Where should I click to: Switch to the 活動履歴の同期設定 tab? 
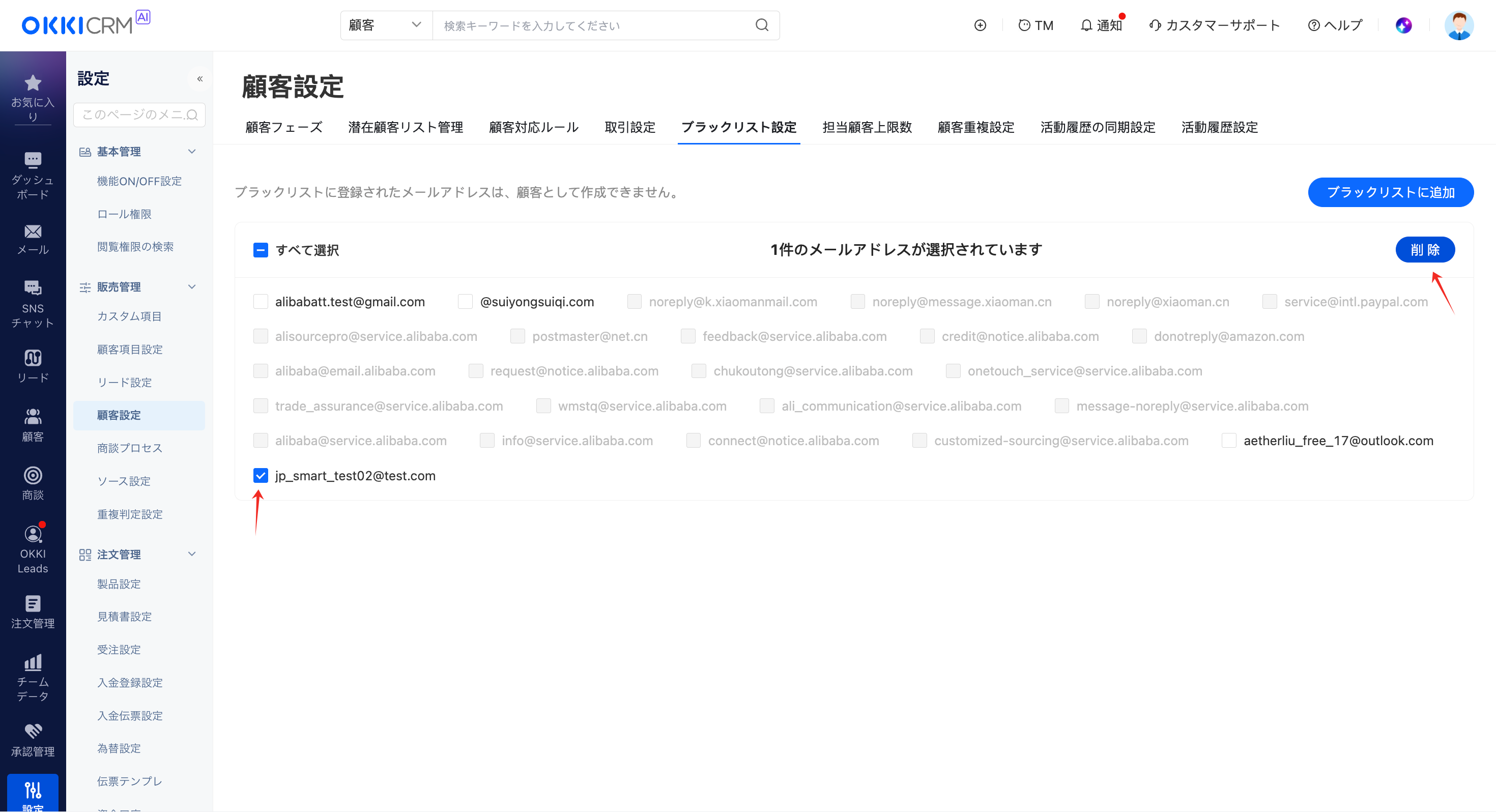1098,127
